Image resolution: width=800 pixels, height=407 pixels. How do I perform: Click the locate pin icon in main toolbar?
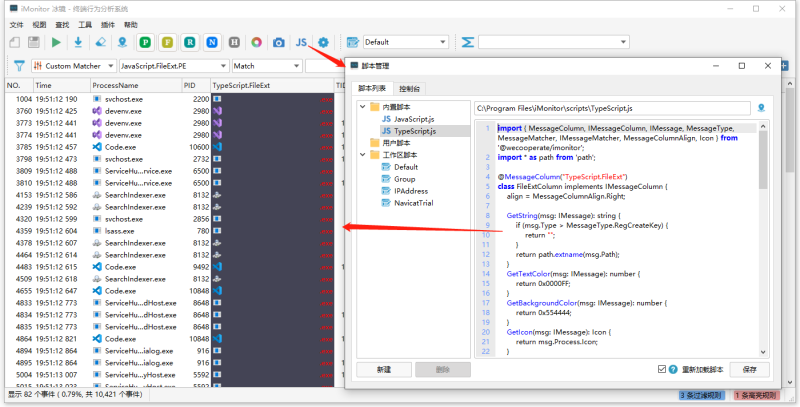(x=122, y=42)
